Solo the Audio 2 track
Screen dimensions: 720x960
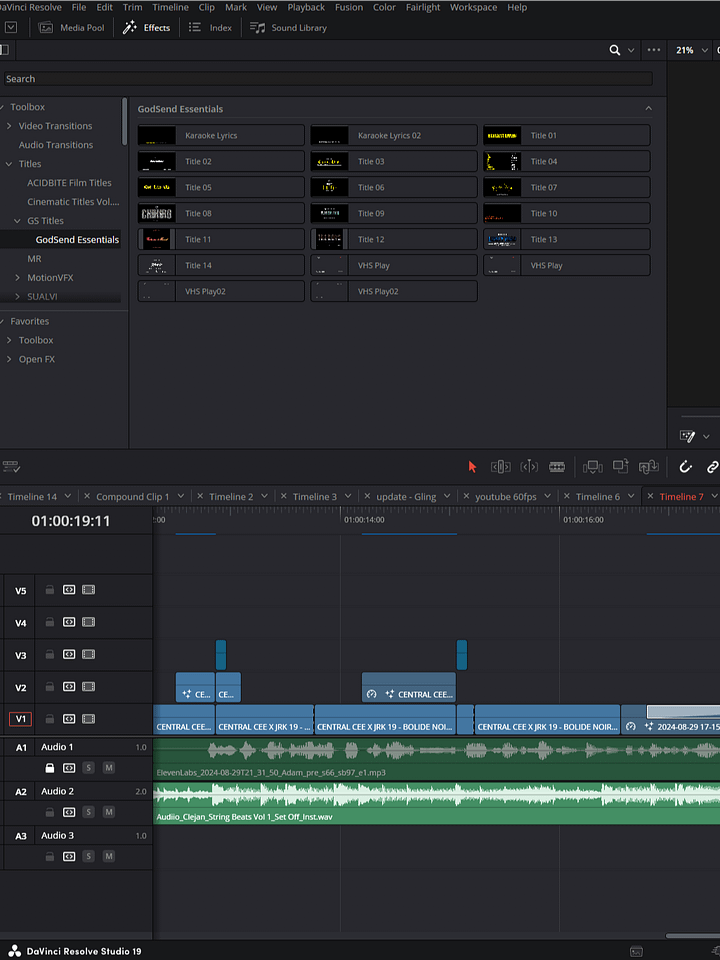pos(88,812)
